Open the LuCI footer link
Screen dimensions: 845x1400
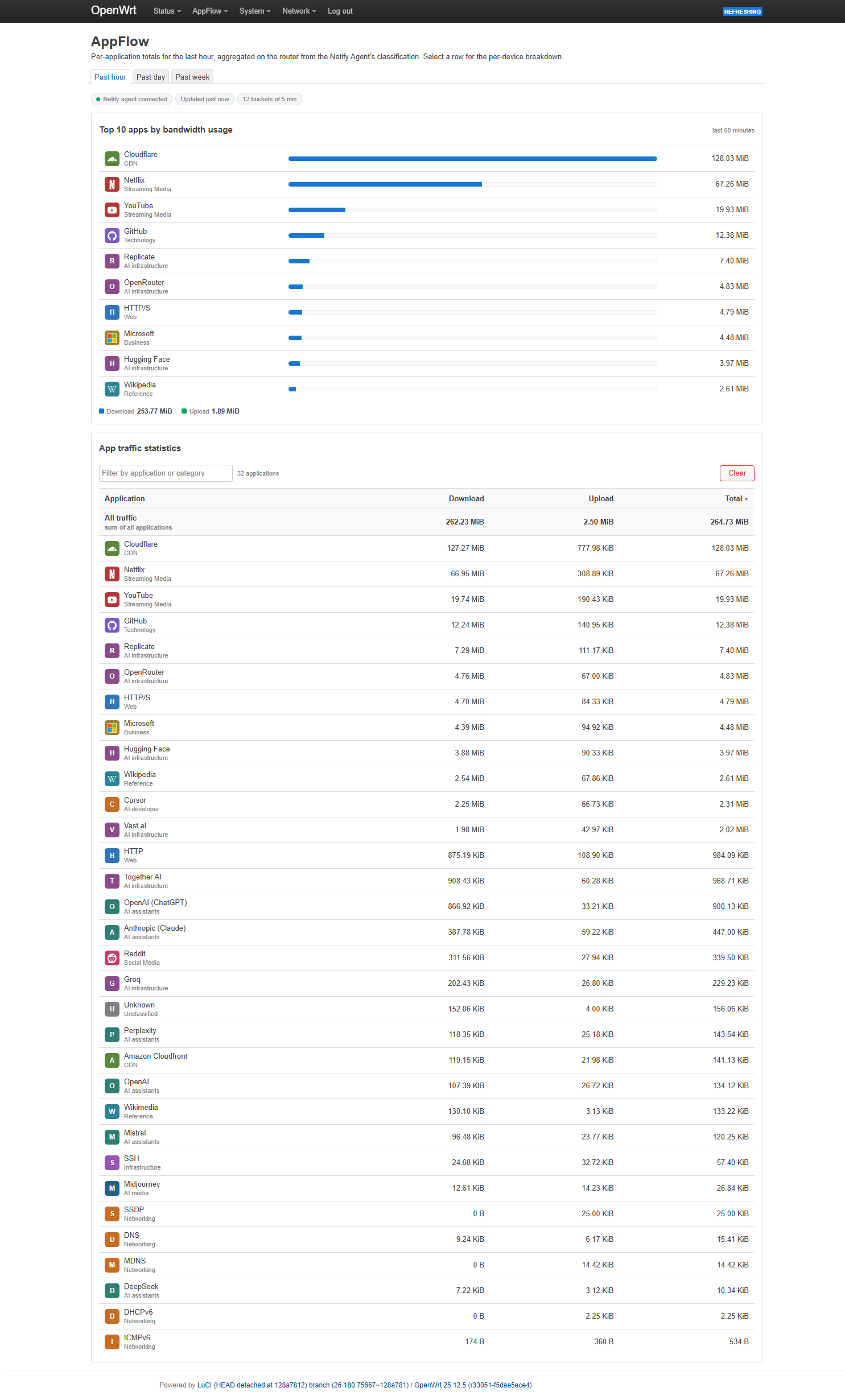204,1385
